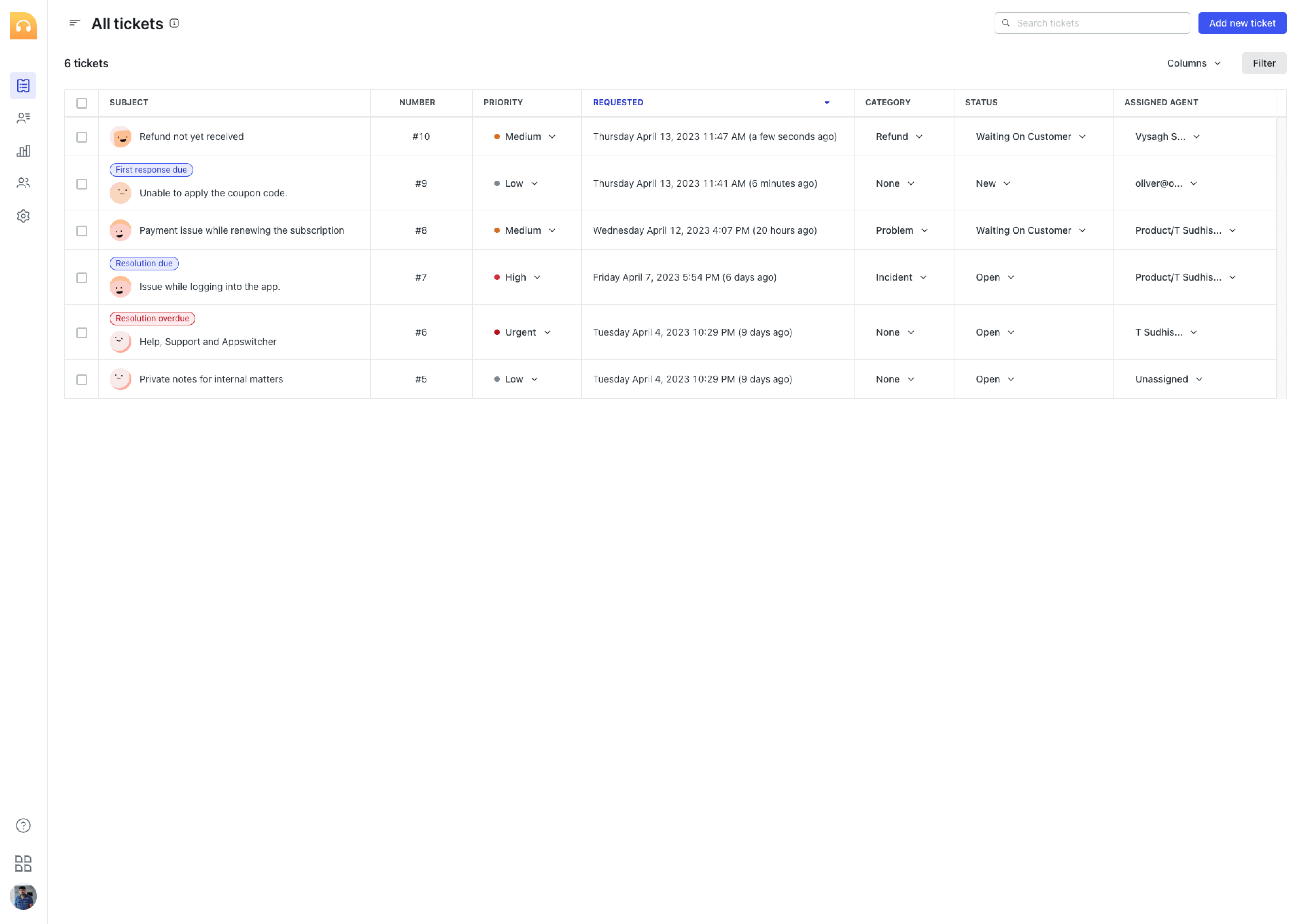This screenshot has height=924, width=1300.
Task: Click the Resolution overdue tag
Action: click(x=153, y=319)
